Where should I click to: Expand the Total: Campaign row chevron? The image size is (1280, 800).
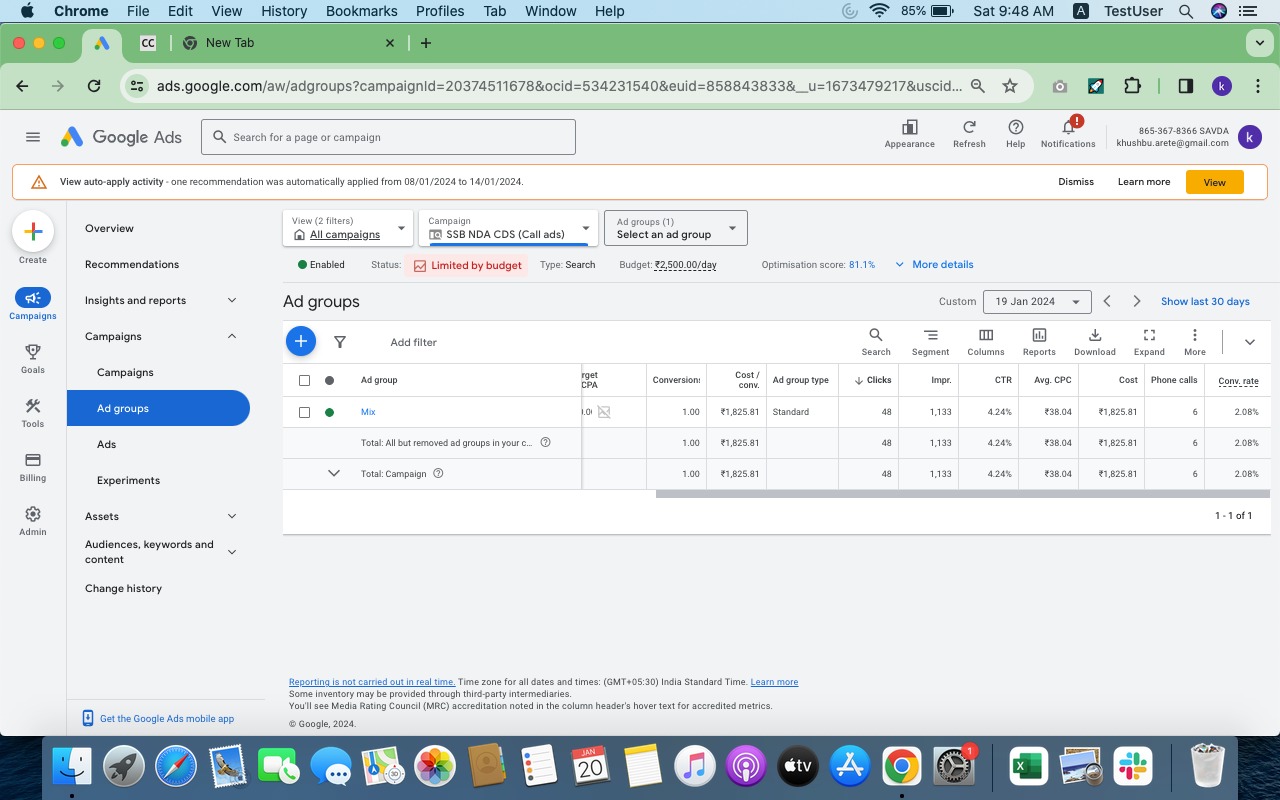click(334, 473)
